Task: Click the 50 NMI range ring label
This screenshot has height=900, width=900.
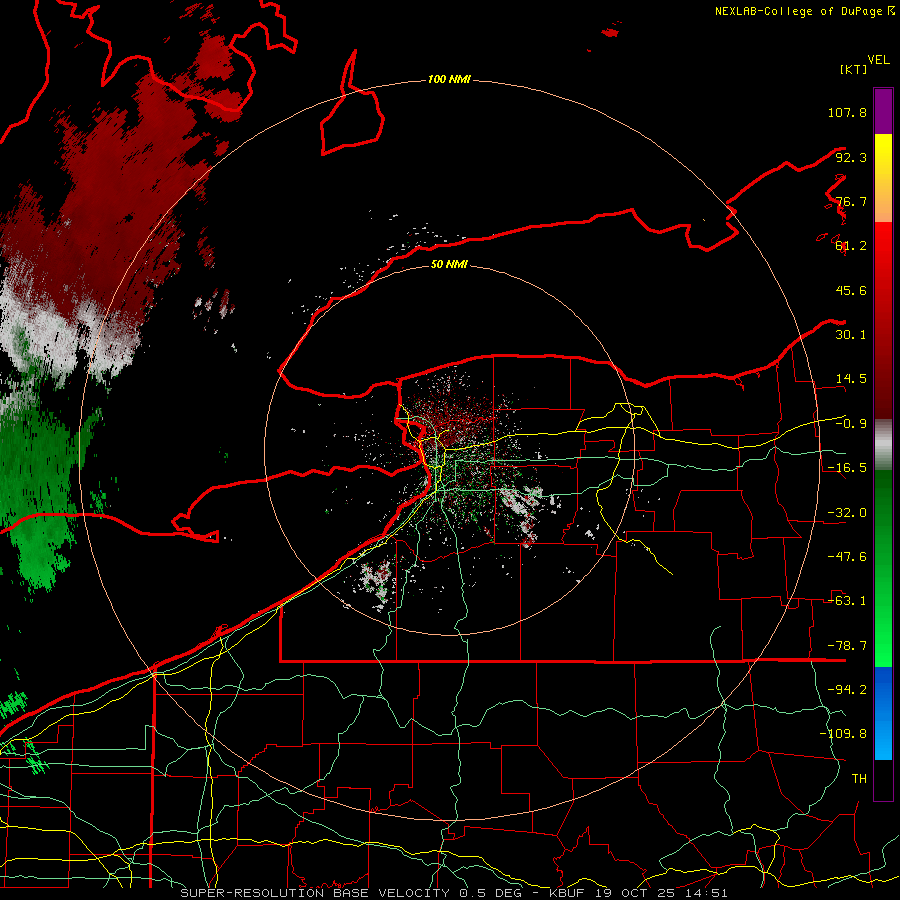Action: (449, 264)
